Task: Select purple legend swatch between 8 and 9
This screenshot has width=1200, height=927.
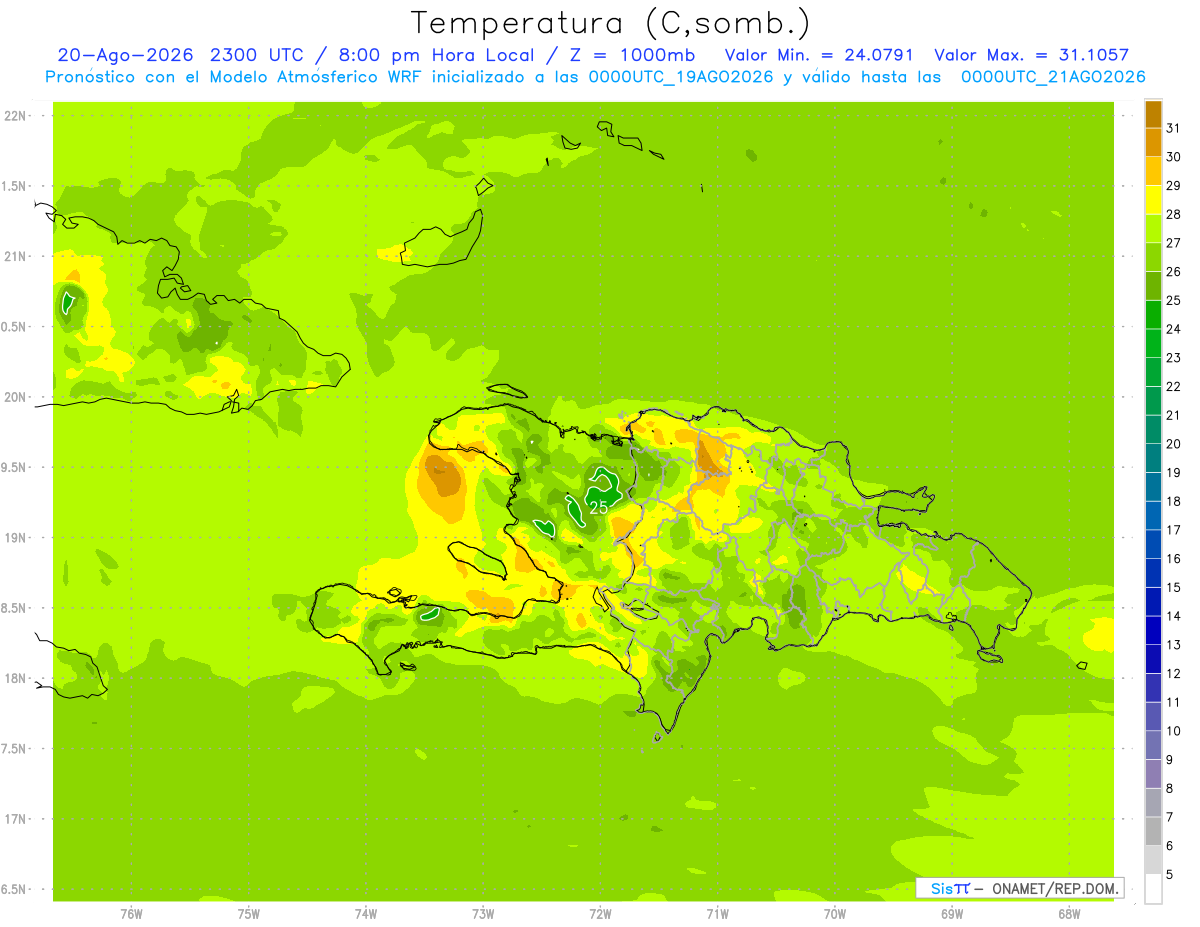Action: pos(1153,774)
